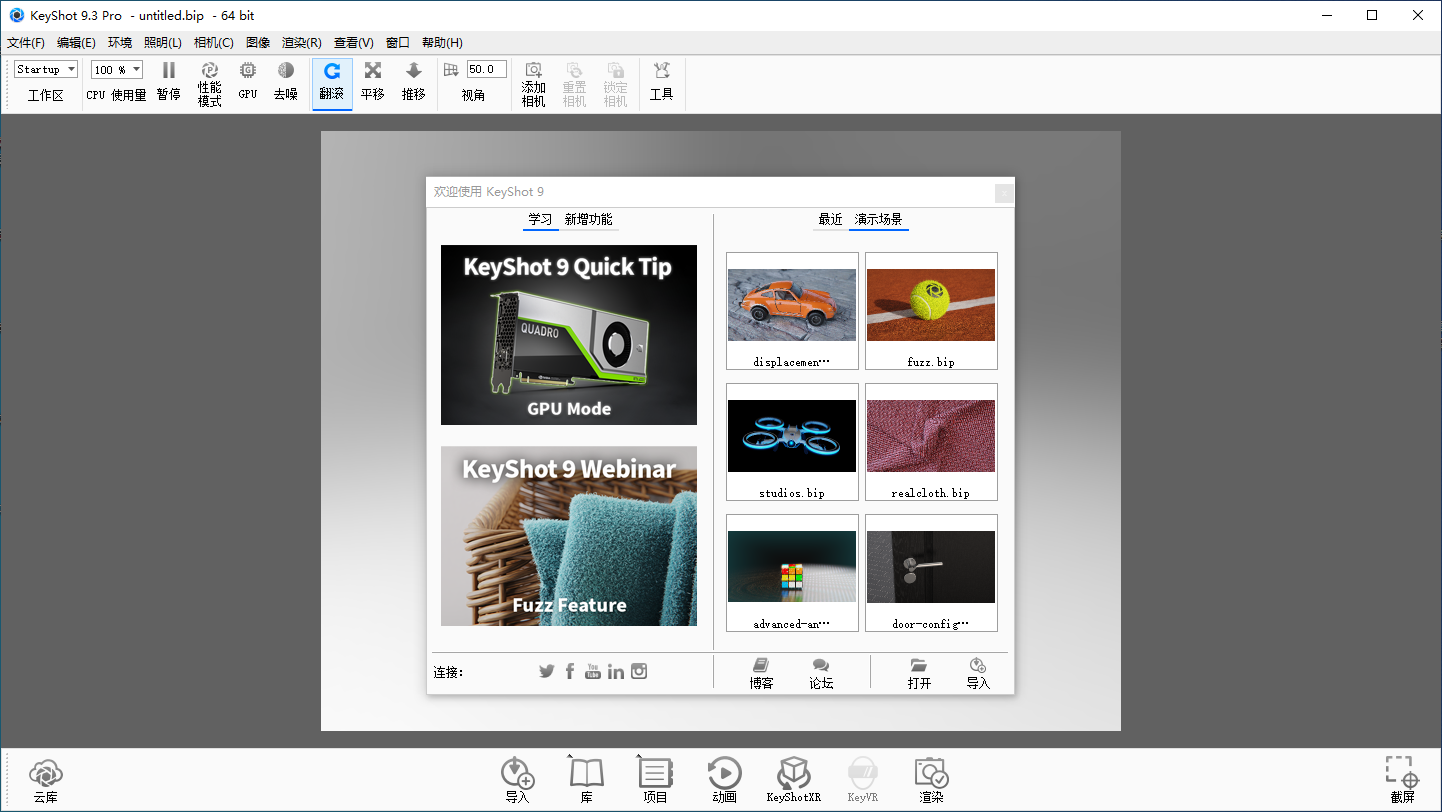Open the realcloth.bip scene thumbnail
The width and height of the screenshot is (1442, 812).
pyautogui.click(x=931, y=442)
